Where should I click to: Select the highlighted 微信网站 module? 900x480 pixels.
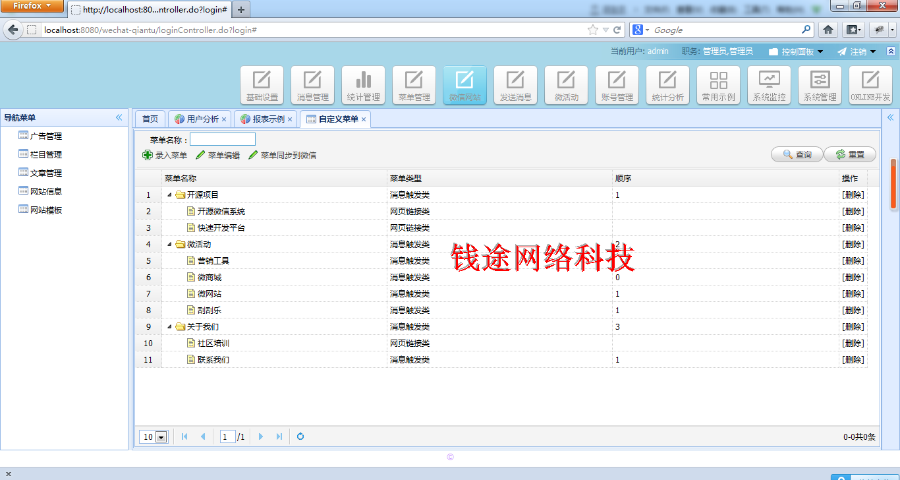465,85
